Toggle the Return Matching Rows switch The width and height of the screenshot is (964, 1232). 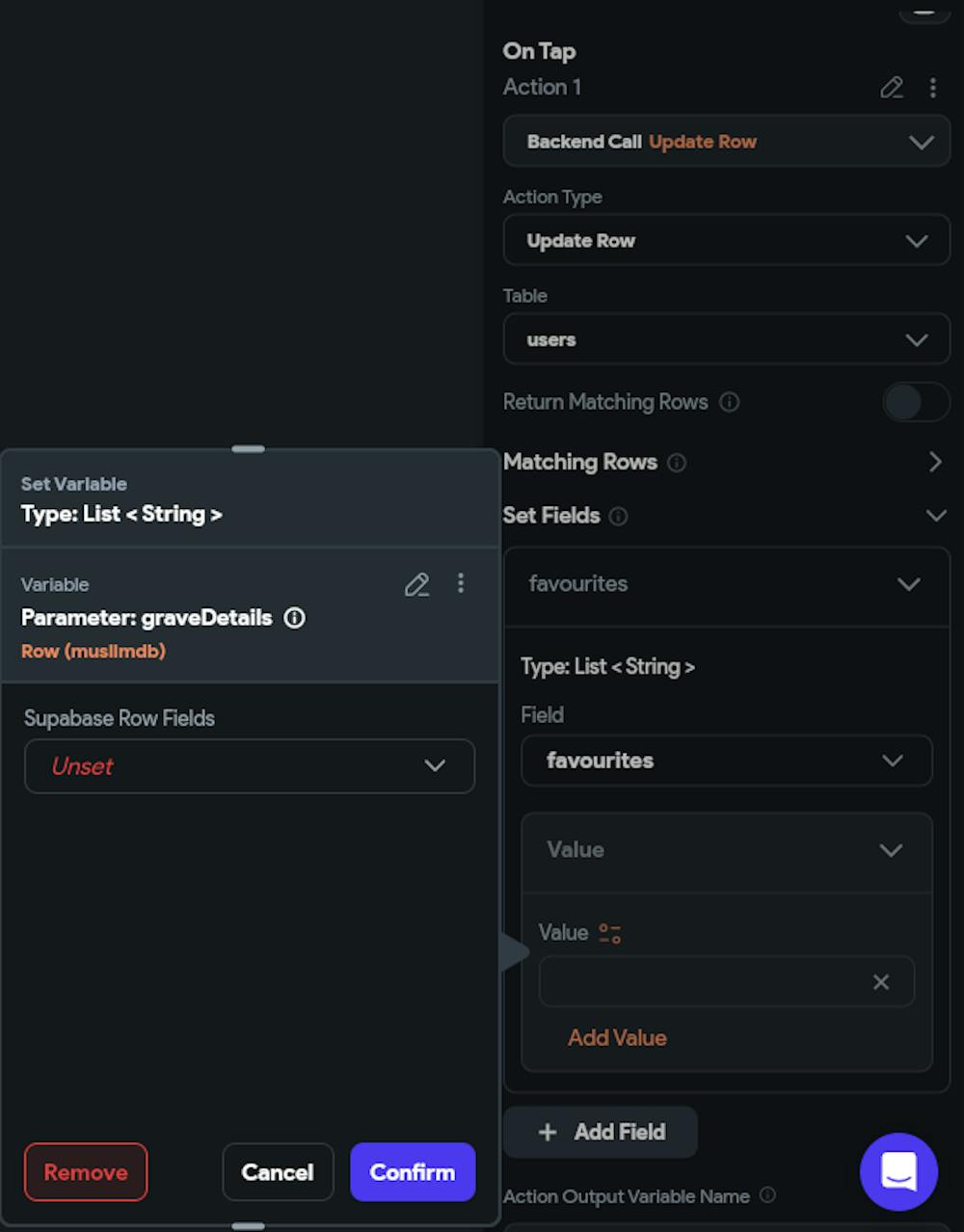tap(916, 402)
